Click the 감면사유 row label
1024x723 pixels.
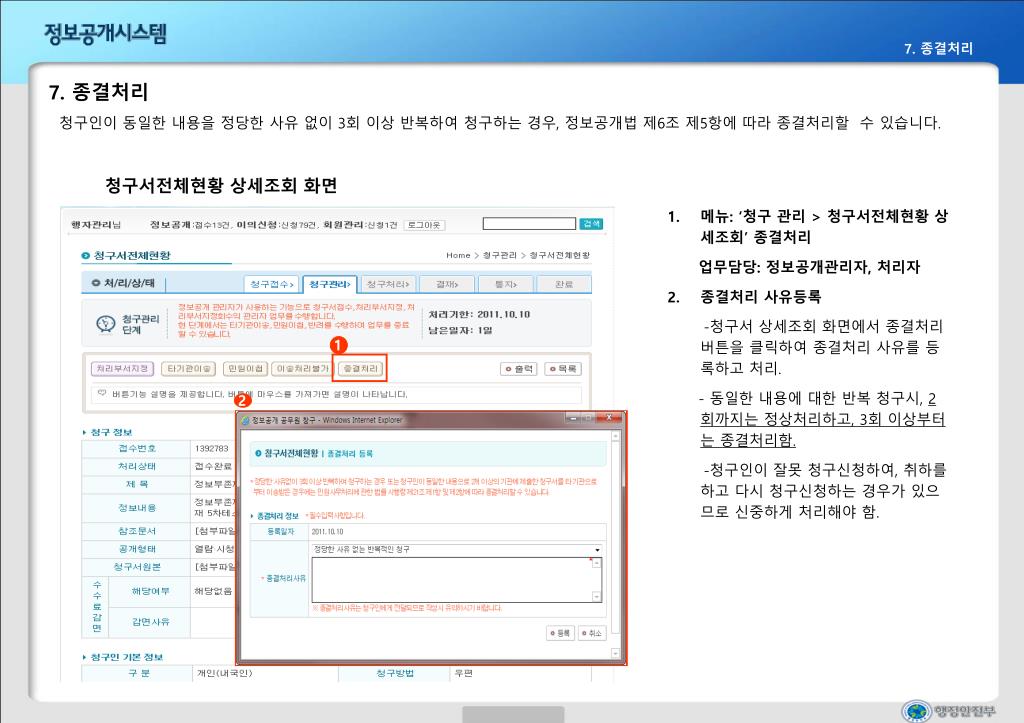coord(150,622)
